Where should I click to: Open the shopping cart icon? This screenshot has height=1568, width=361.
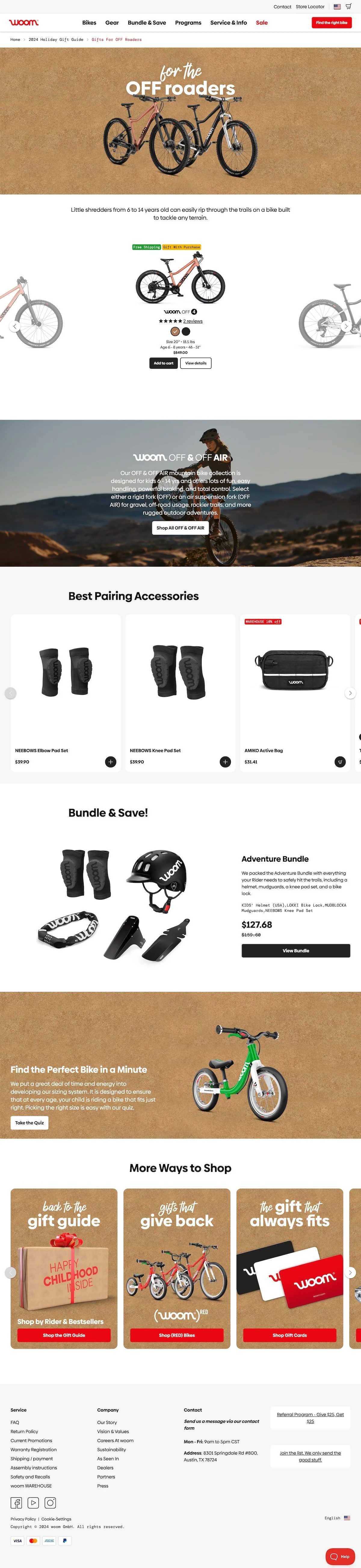click(348, 7)
